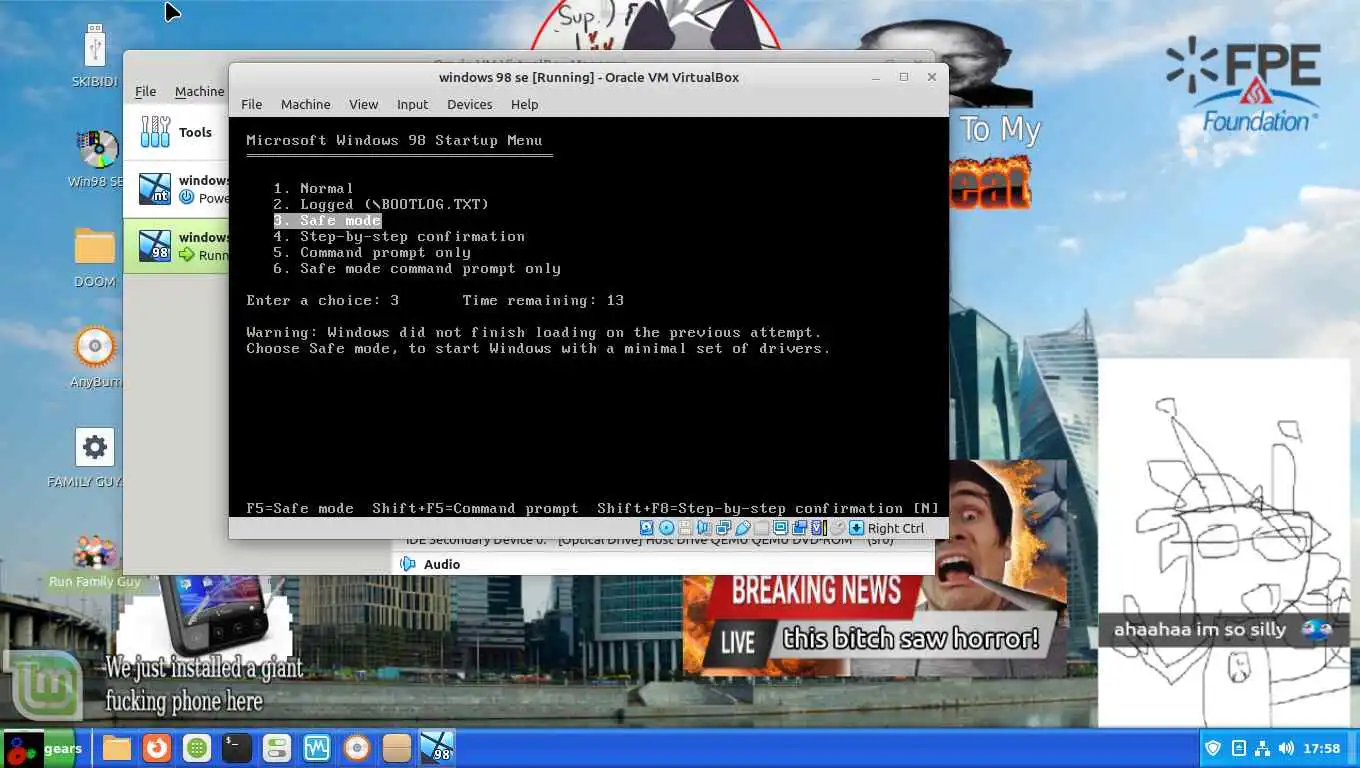
Task: Click the volume speaker tray icon
Action: [1286, 748]
